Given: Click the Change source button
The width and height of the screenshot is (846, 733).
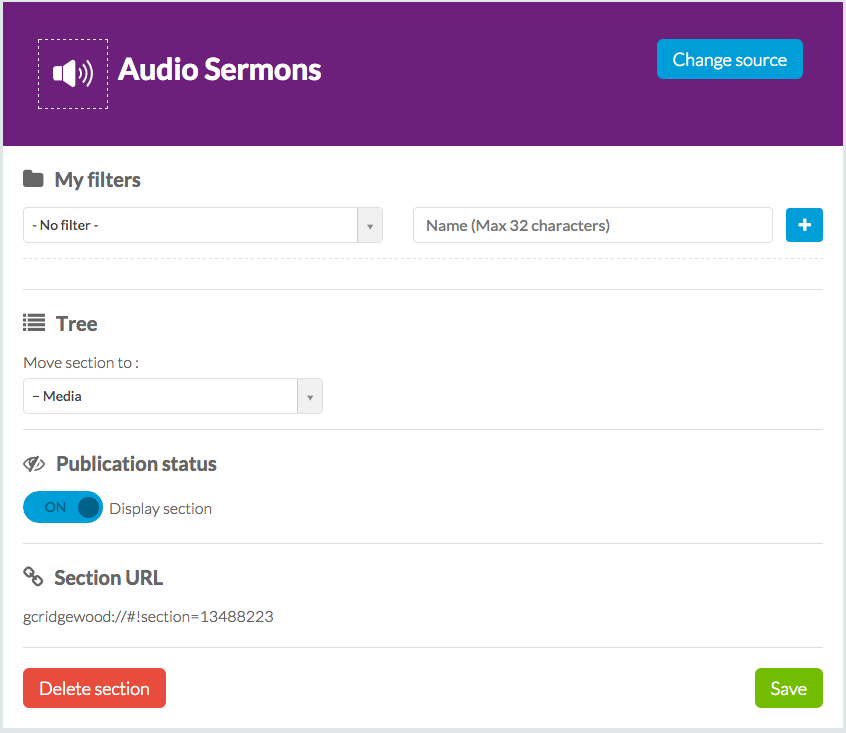Looking at the screenshot, I should [729, 60].
